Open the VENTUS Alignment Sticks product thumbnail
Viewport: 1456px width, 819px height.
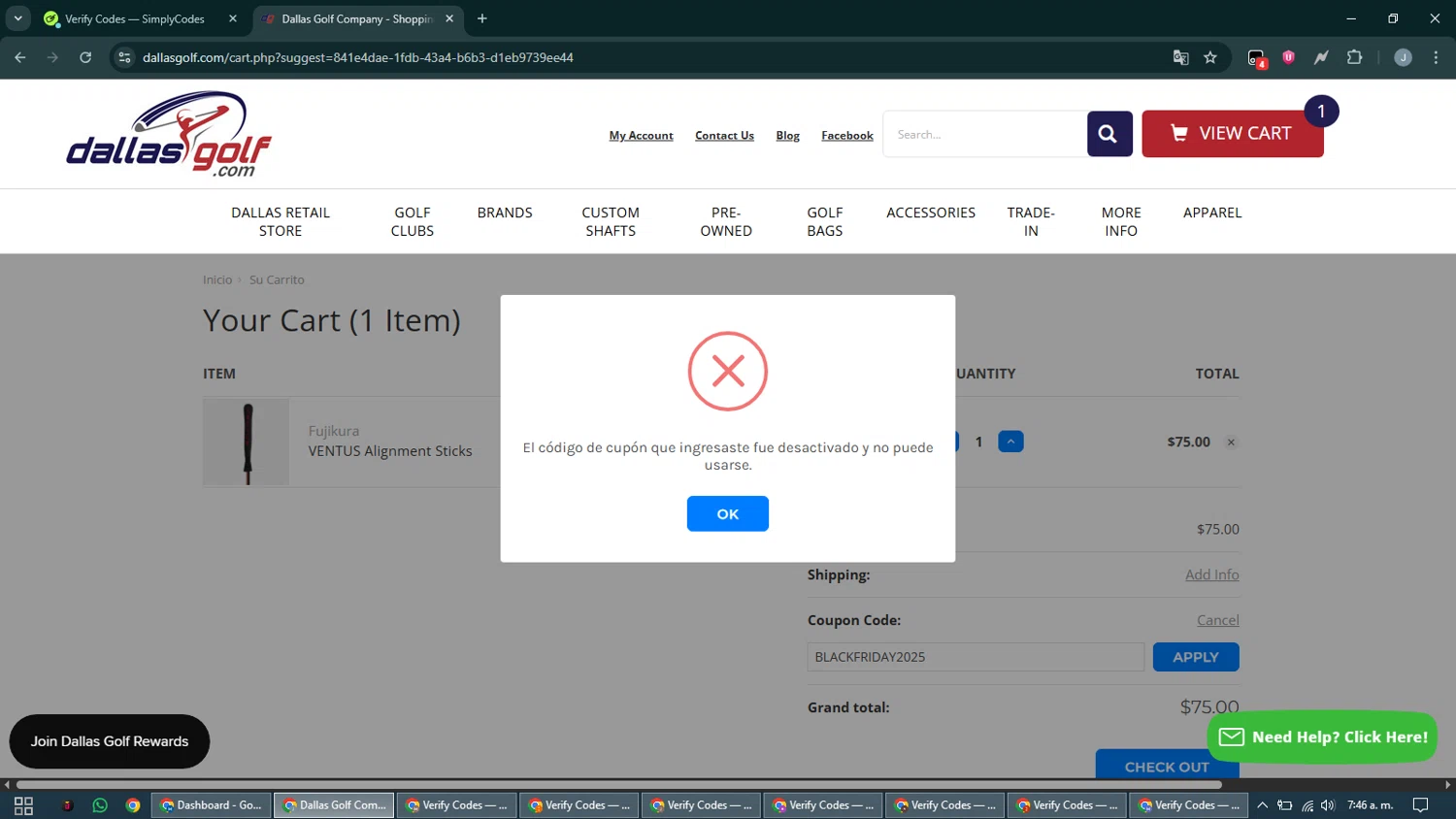point(247,442)
